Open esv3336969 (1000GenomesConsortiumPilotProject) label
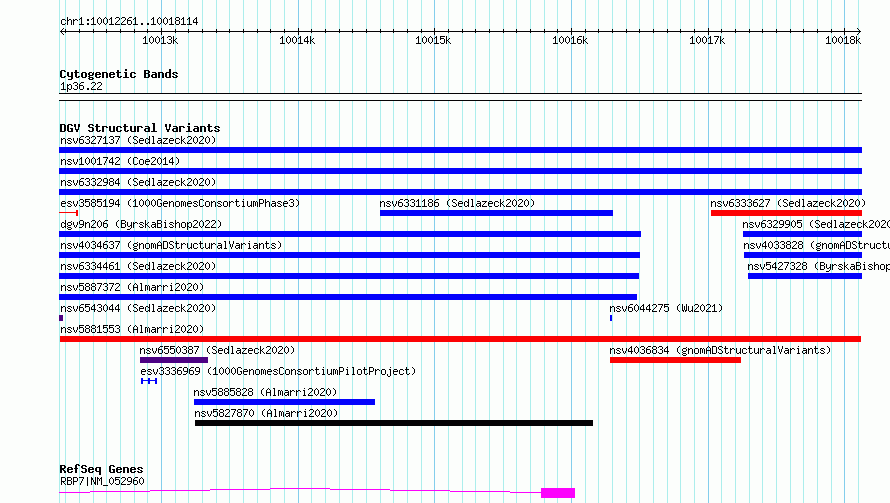This screenshot has height=503, width=890. point(278,371)
